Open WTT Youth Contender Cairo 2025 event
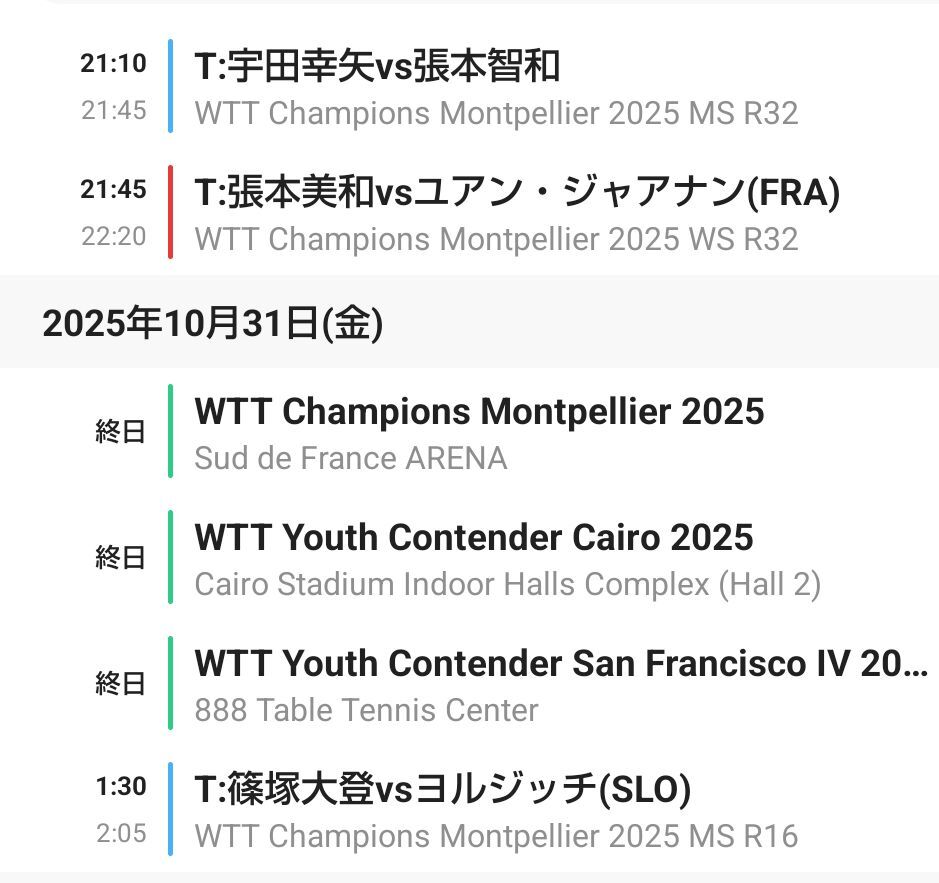This screenshot has width=939, height=883. click(474, 537)
